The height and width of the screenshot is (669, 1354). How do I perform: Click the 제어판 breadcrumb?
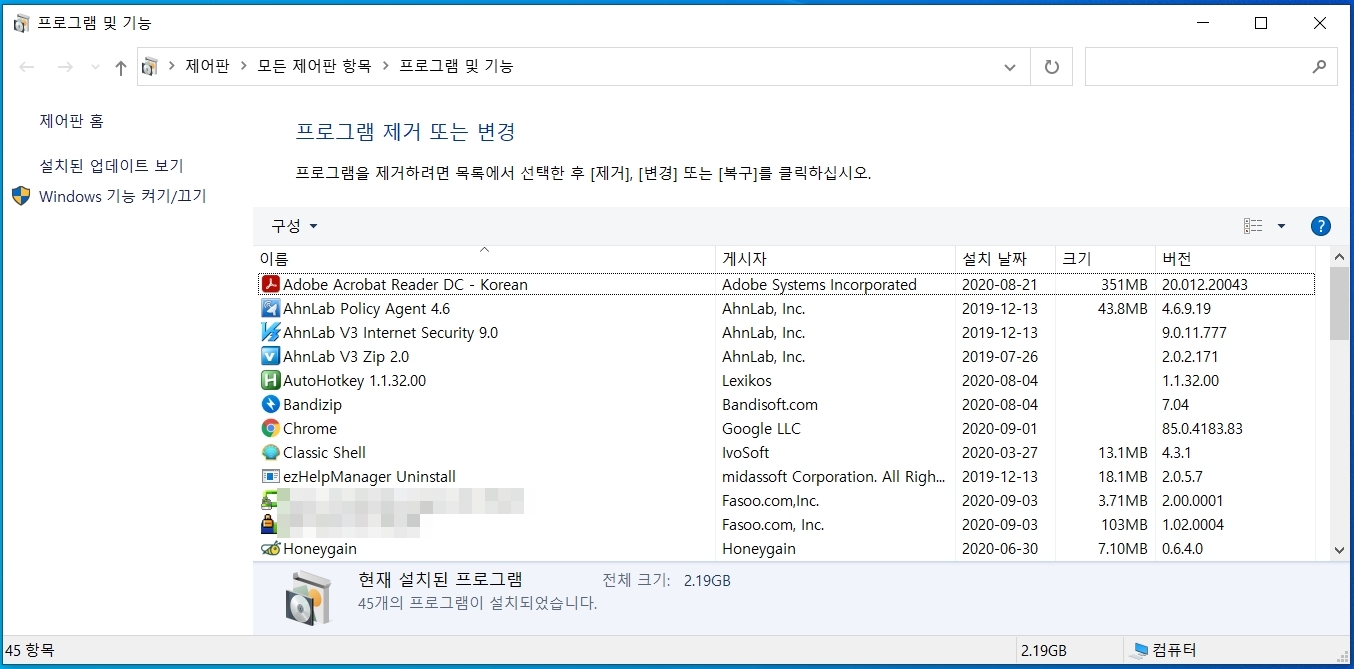point(207,67)
